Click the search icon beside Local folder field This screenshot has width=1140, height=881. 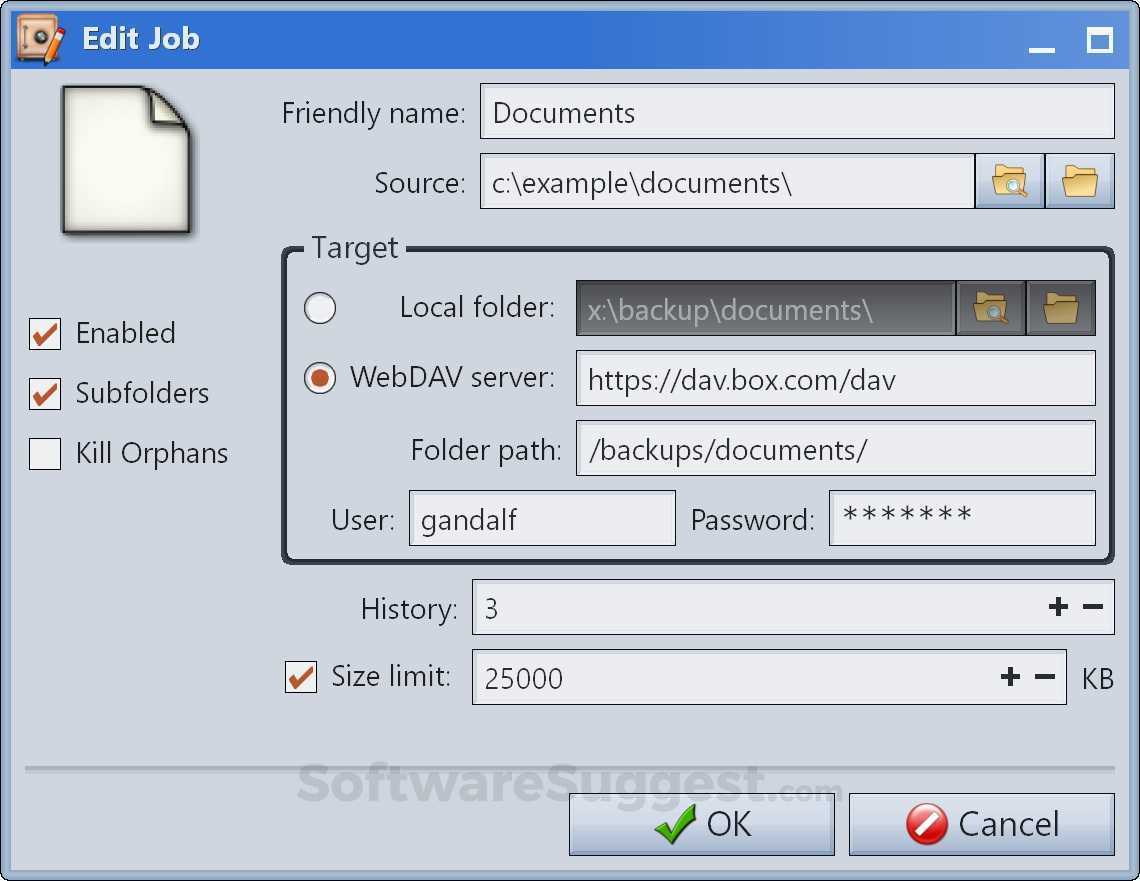[990, 308]
